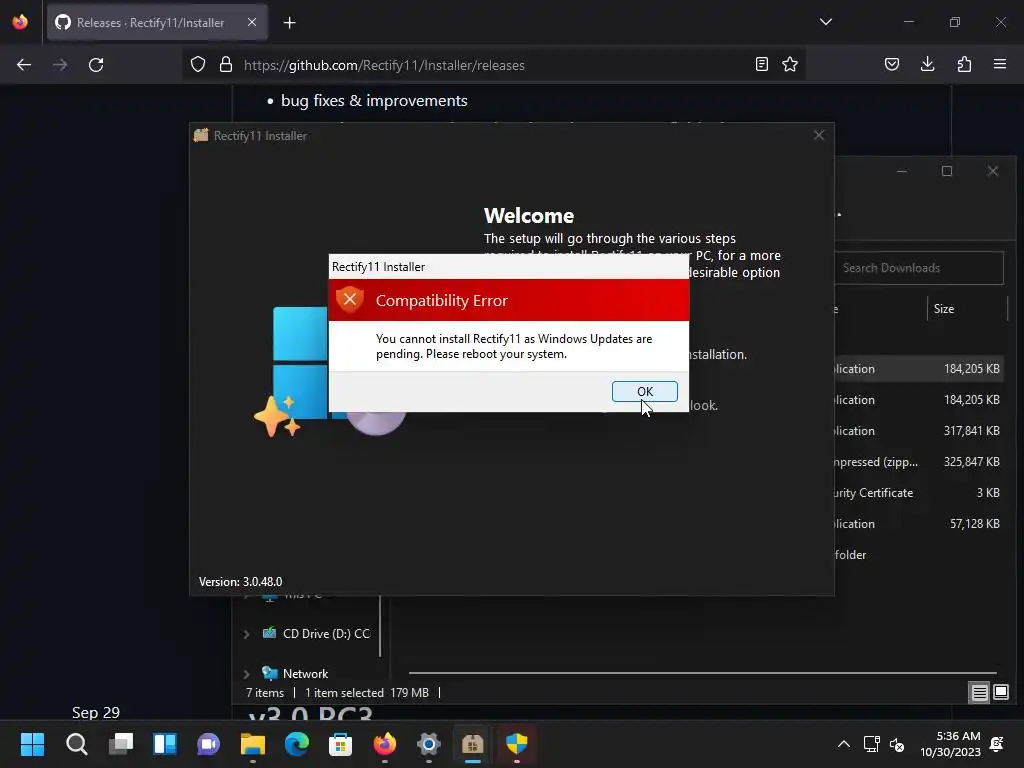This screenshot has height=768, width=1024.
Task: Toggle reader view in address bar
Action: (761, 64)
